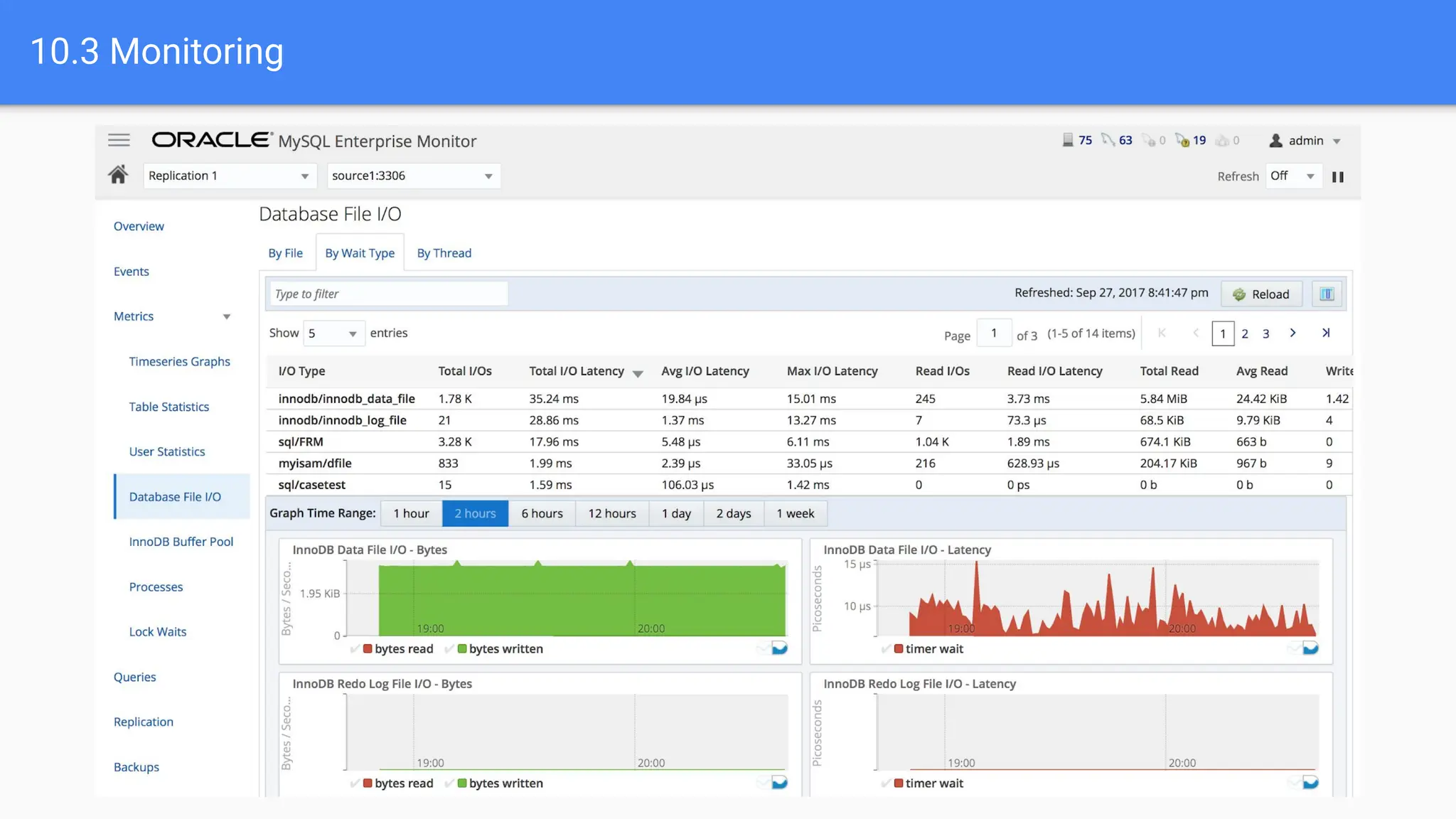Set graph time range to 2 days
The height and width of the screenshot is (819, 1456).
coord(734,513)
